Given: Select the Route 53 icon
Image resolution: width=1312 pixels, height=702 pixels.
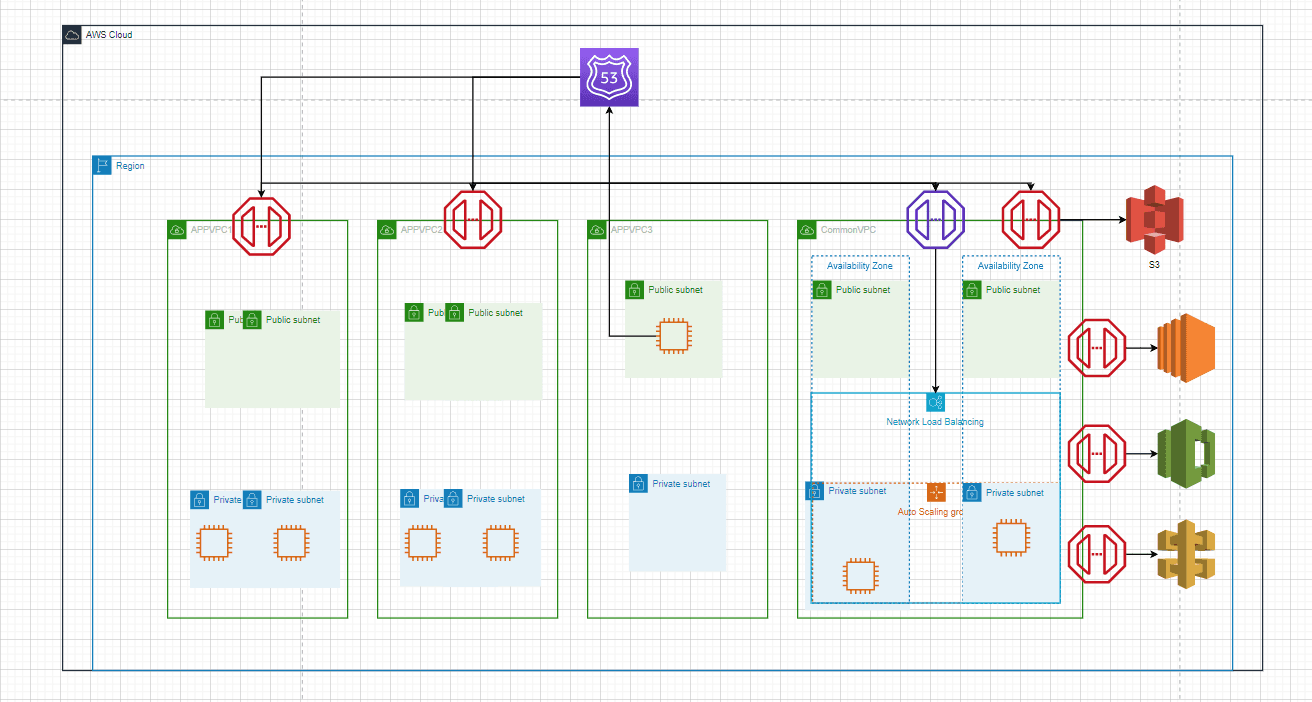Looking at the screenshot, I should click(x=609, y=77).
